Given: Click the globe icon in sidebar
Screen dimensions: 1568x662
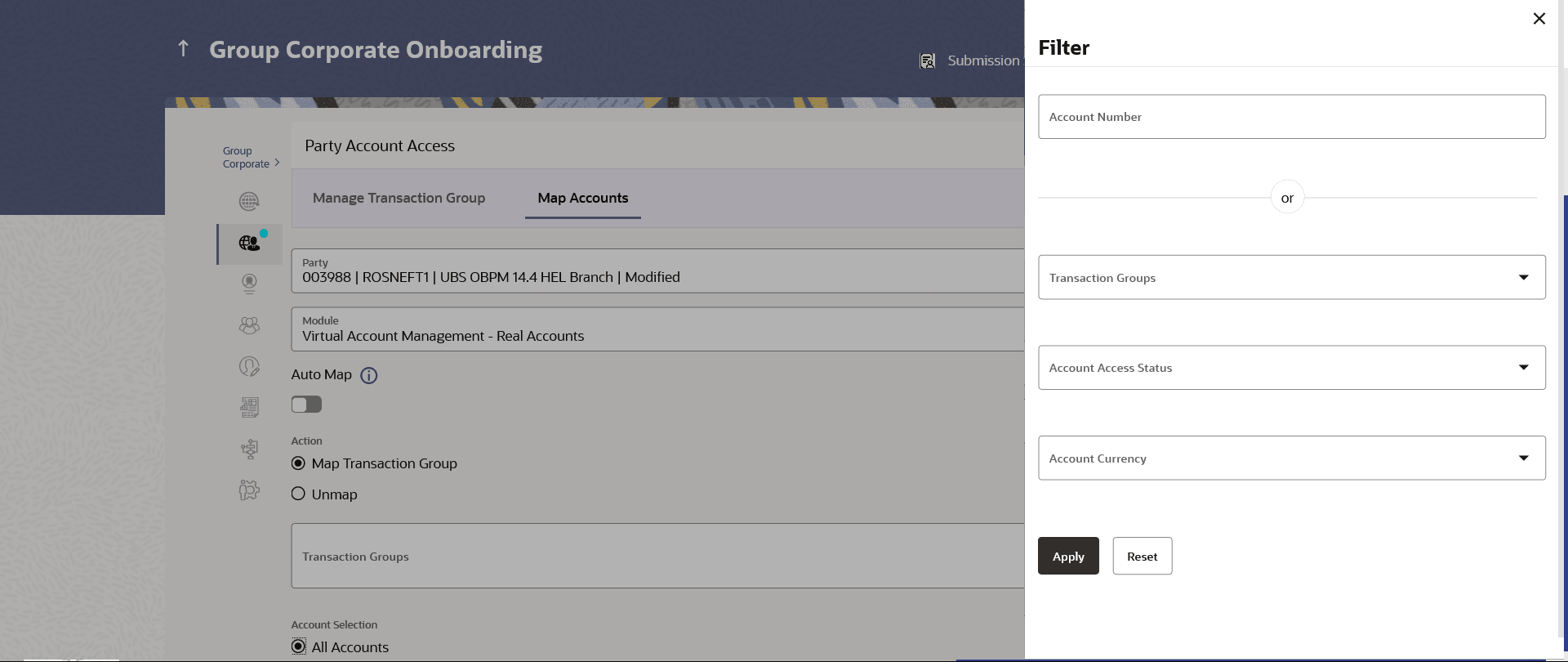Looking at the screenshot, I should pos(249,201).
